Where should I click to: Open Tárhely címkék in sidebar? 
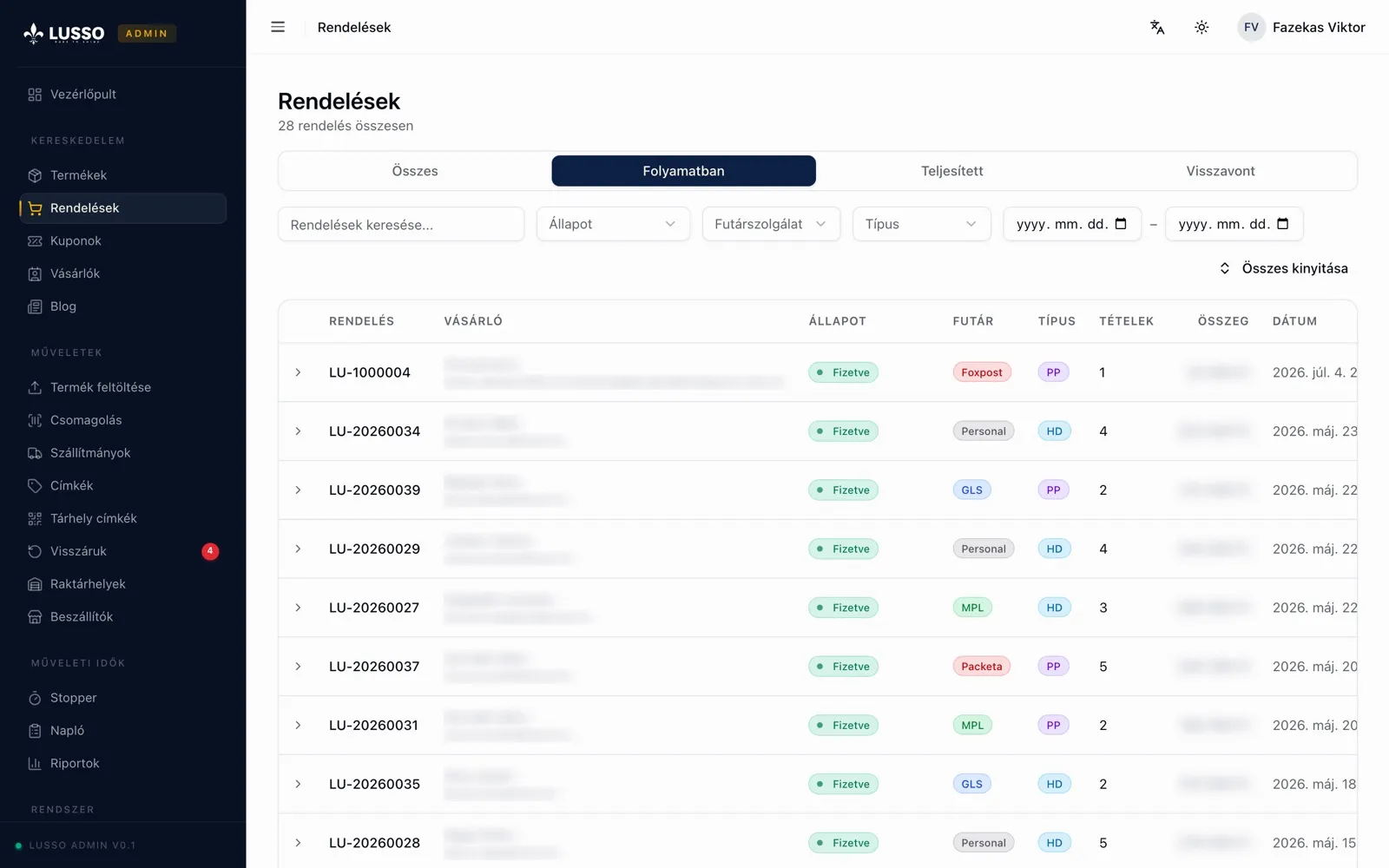point(122,518)
